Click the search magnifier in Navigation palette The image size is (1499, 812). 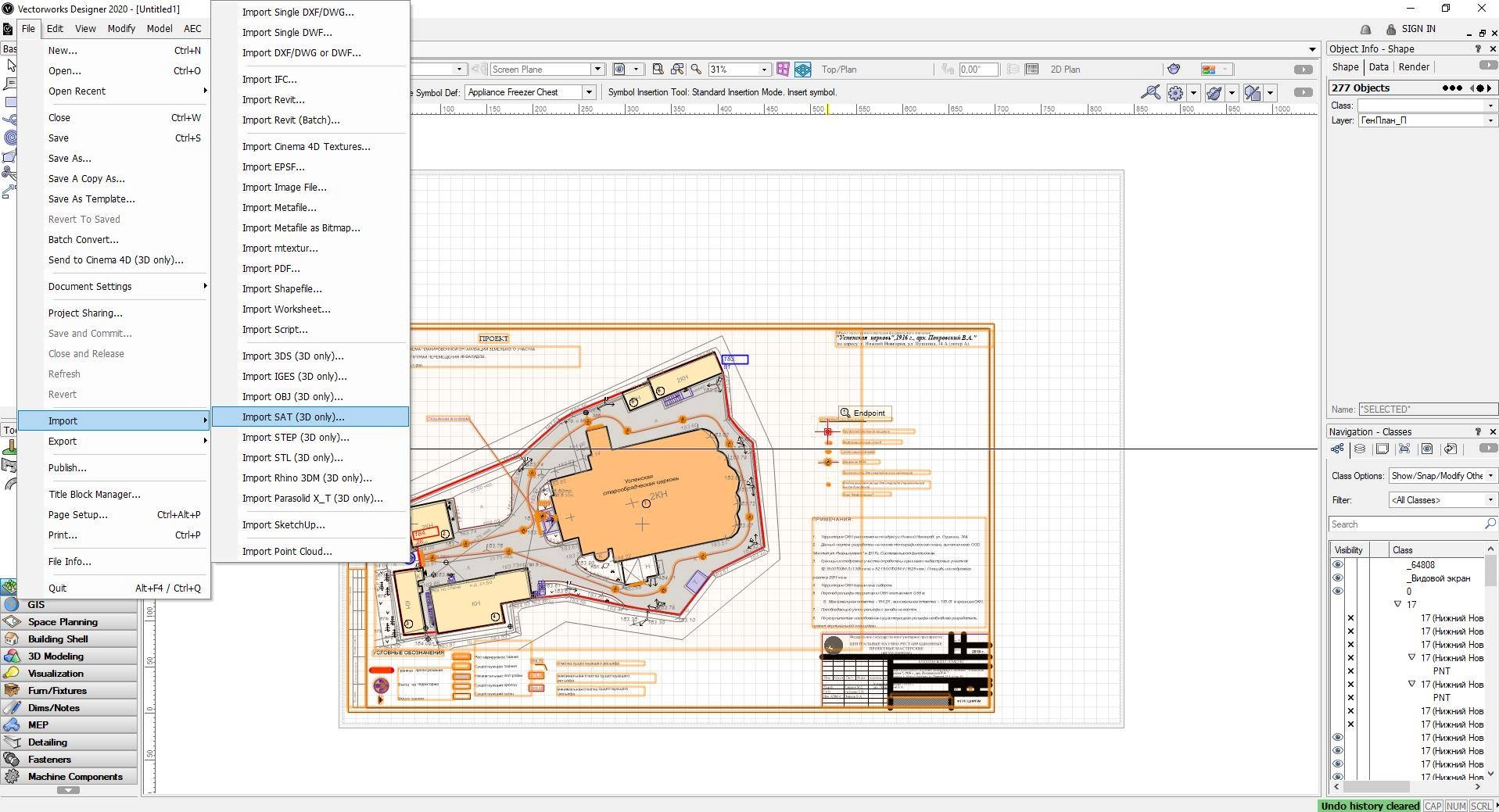click(x=1490, y=524)
